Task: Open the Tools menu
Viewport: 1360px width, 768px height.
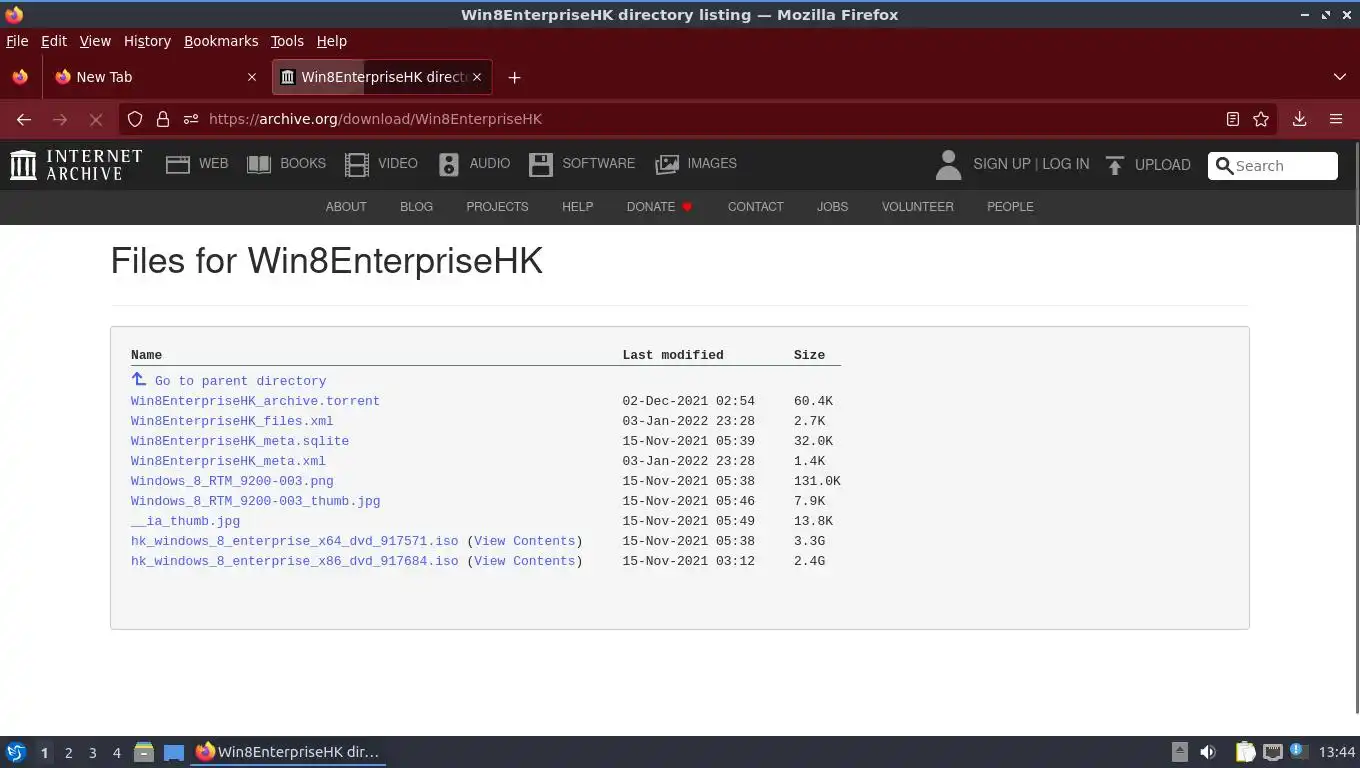Action: pyautogui.click(x=287, y=41)
